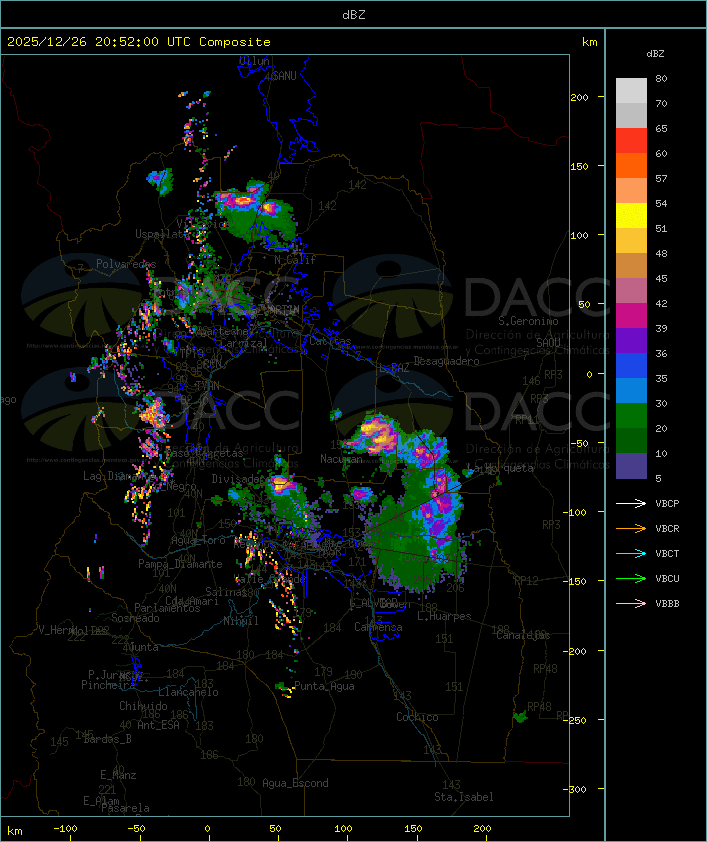This screenshot has height=842, width=707.
Task: Click the green VBCU arrow icon
Action: pyautogui.click(x=631, y=578)
